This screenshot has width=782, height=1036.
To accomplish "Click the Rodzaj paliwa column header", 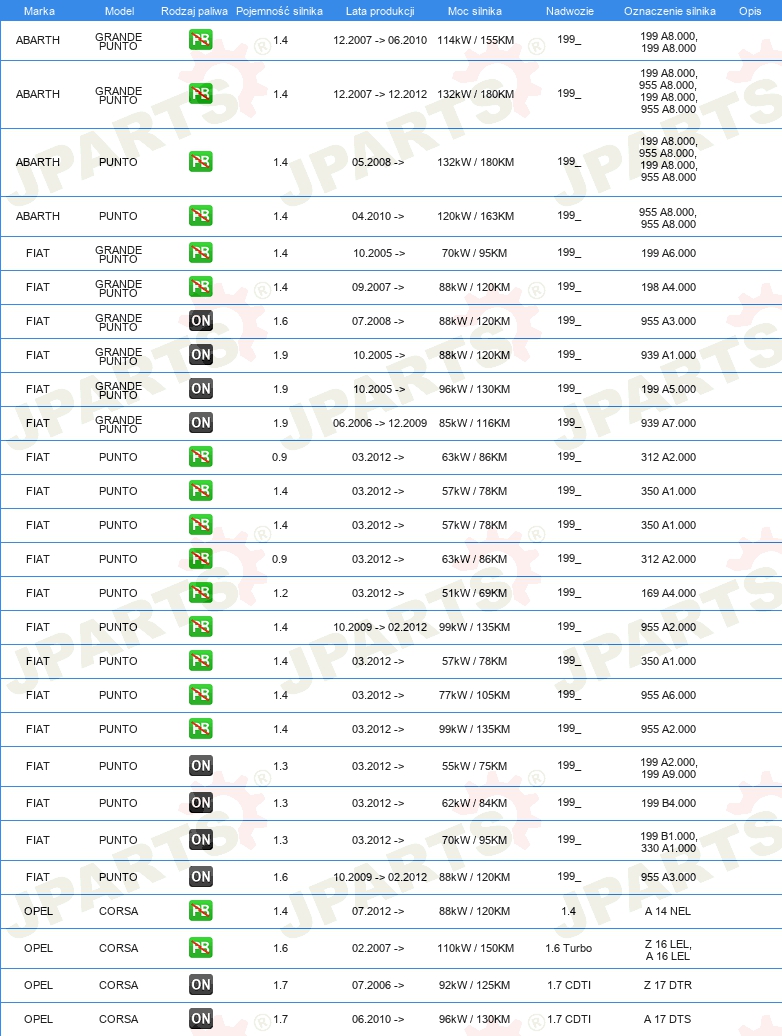I will (x=194, y=11).
